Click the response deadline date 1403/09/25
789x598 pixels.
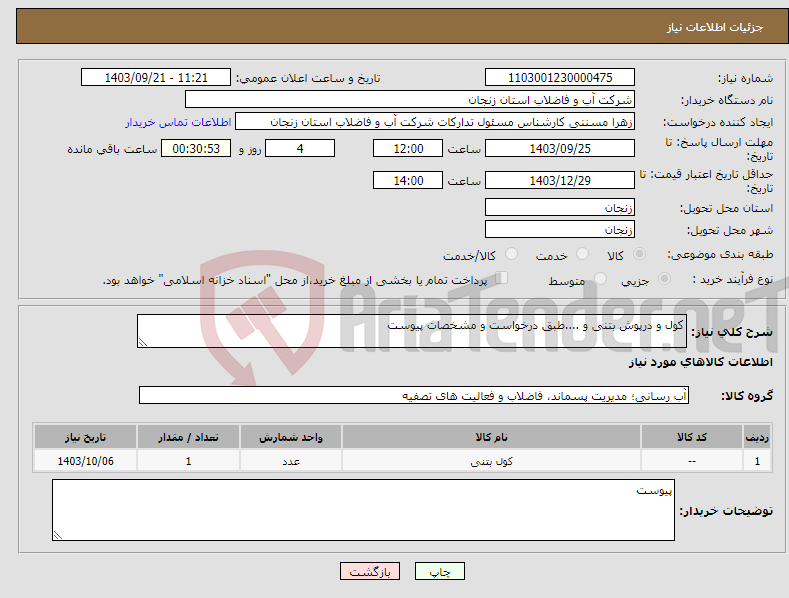tap(560, 148)
